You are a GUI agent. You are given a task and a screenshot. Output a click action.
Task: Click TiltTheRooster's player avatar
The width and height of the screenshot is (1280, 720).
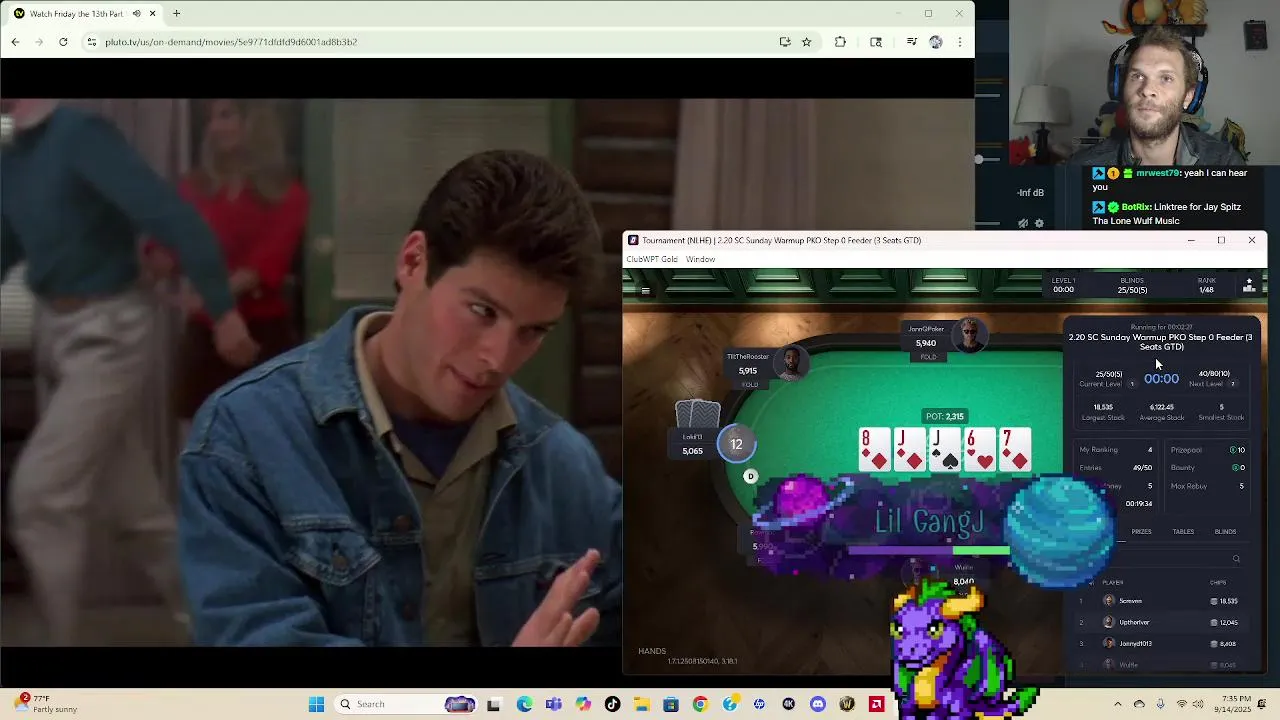coord(791,363)
